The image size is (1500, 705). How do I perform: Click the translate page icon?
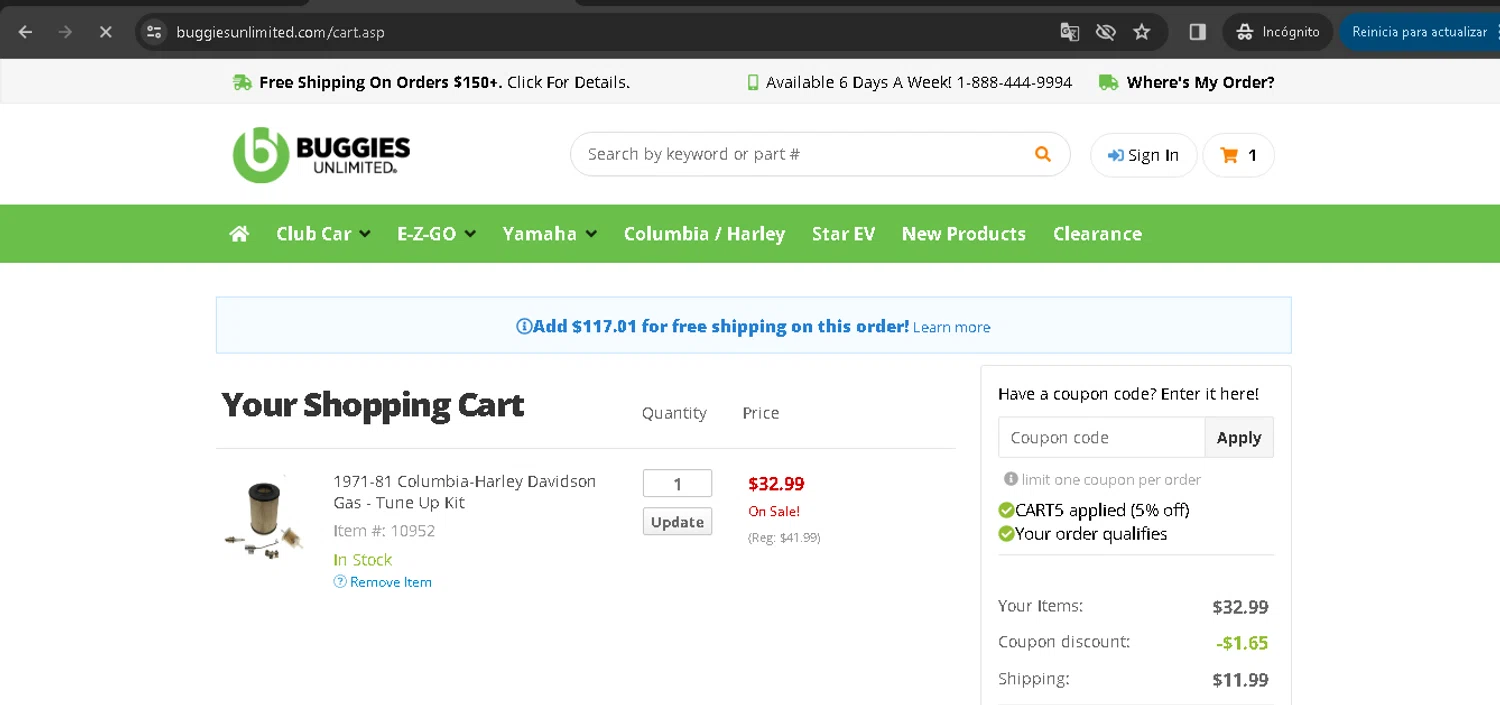(x=1069, y=32)
